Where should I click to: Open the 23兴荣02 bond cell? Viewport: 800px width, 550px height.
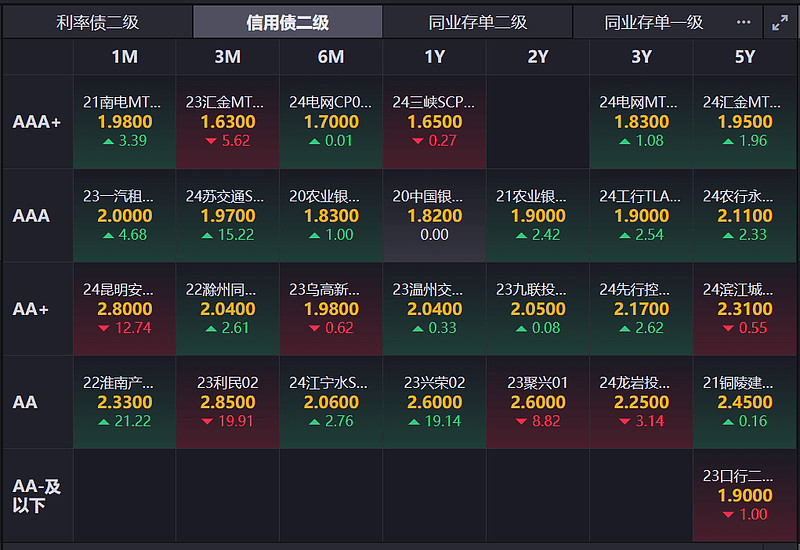pos(435,403)
